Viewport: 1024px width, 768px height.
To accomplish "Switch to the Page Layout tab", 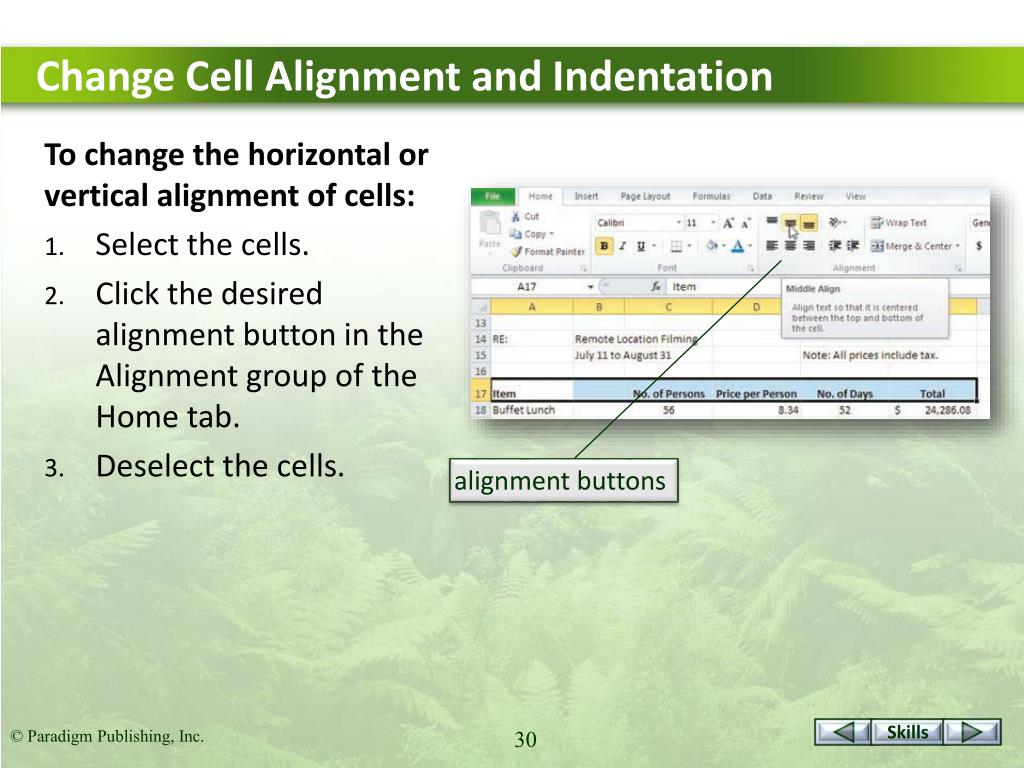I will click(645, 196).
